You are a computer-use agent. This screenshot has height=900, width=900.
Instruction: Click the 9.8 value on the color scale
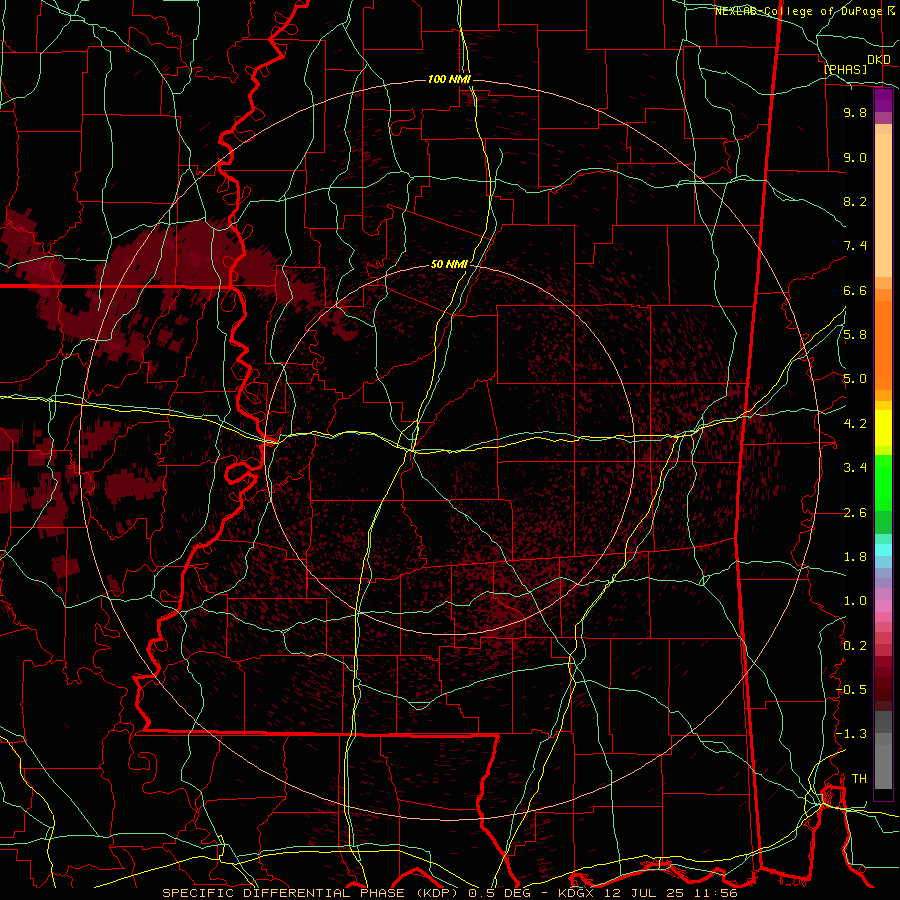(855, 112)
